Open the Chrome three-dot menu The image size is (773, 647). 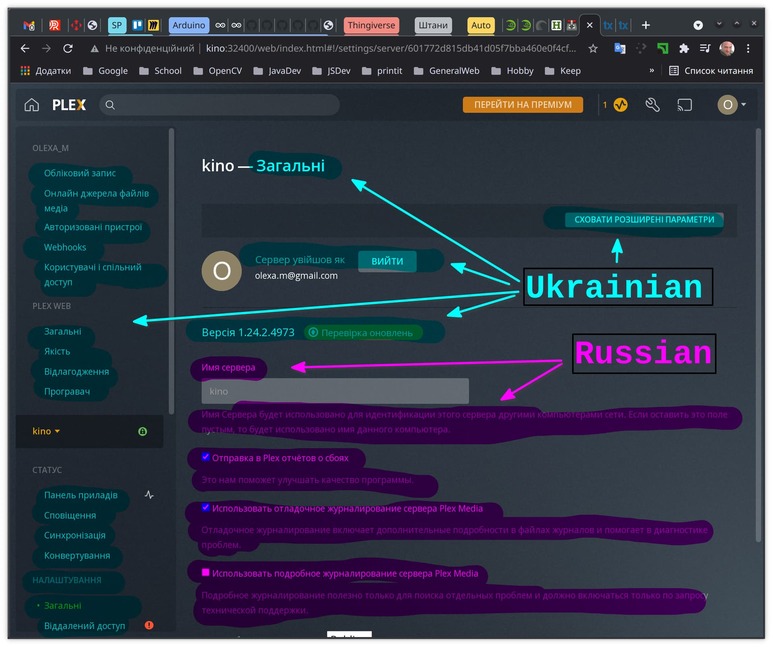[x=748, y=48]
